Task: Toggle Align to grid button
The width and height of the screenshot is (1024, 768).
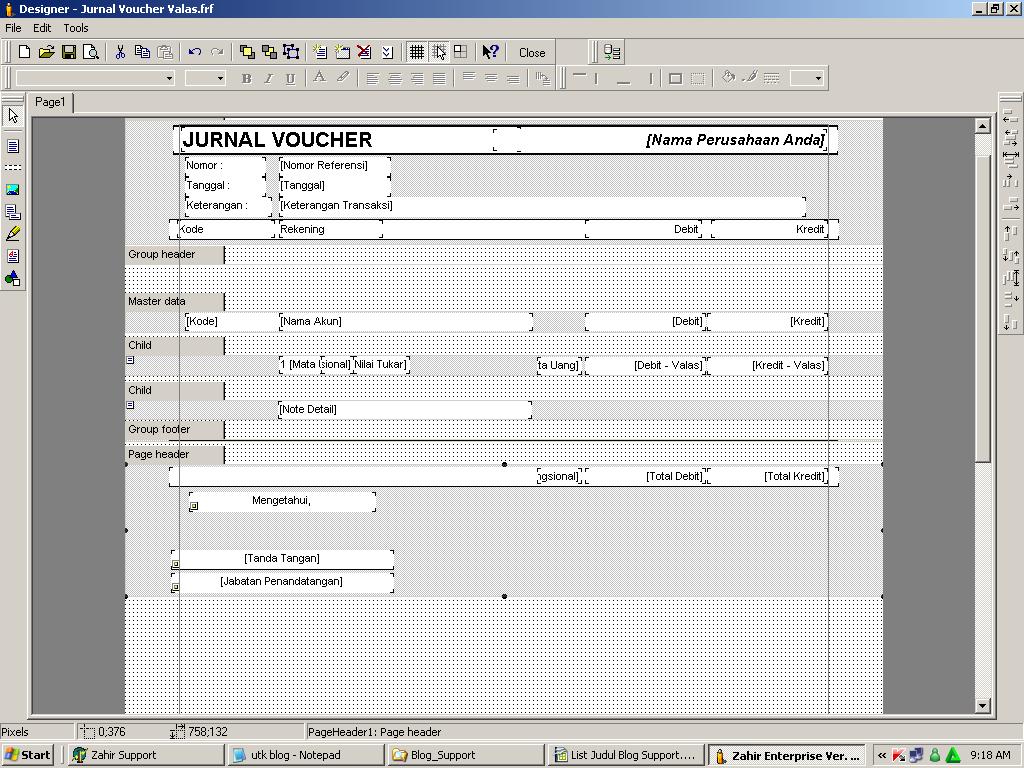Action: pyautogui.click(x=438, y=52)
